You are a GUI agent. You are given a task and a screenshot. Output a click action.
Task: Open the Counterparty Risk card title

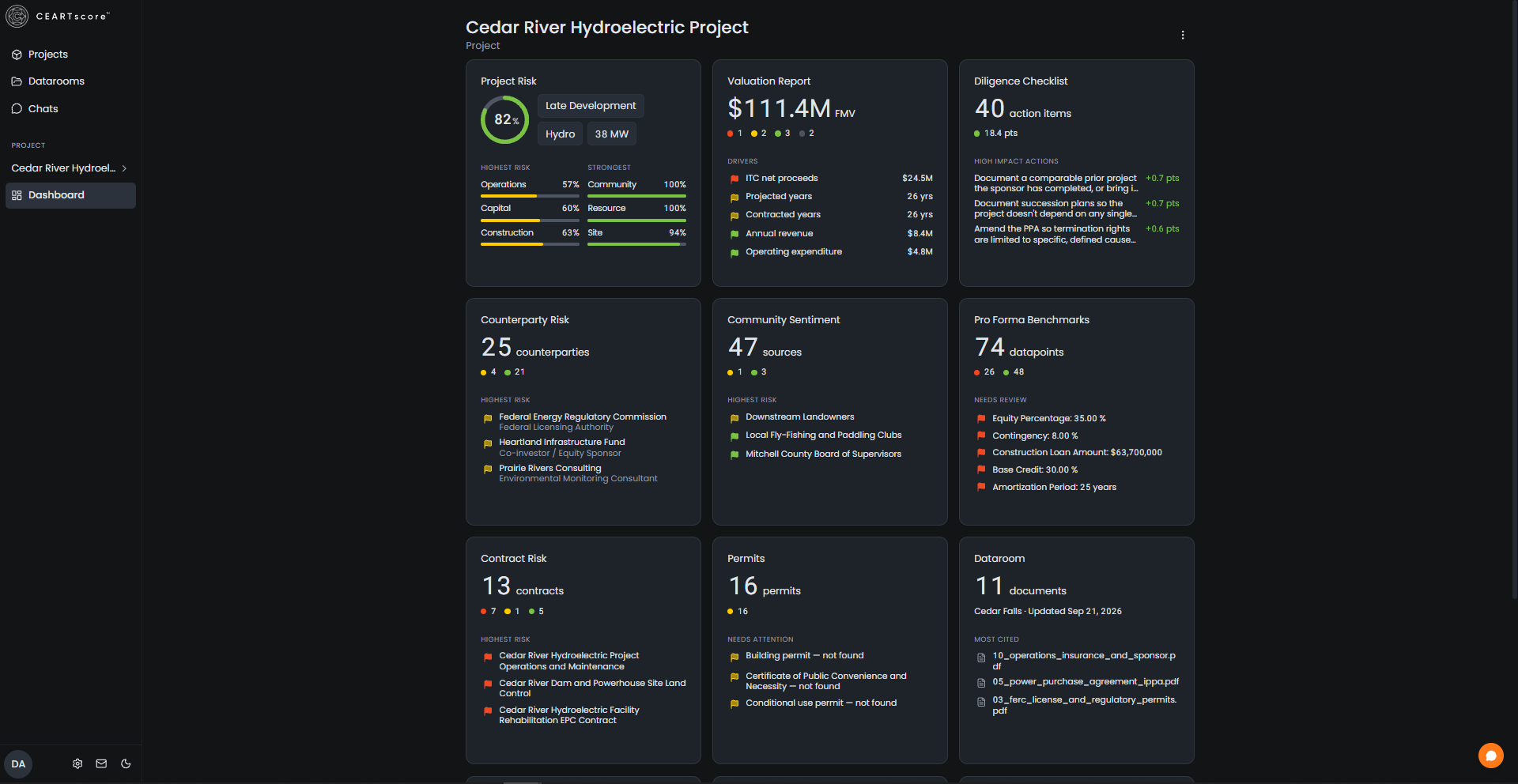click(525, 320)
